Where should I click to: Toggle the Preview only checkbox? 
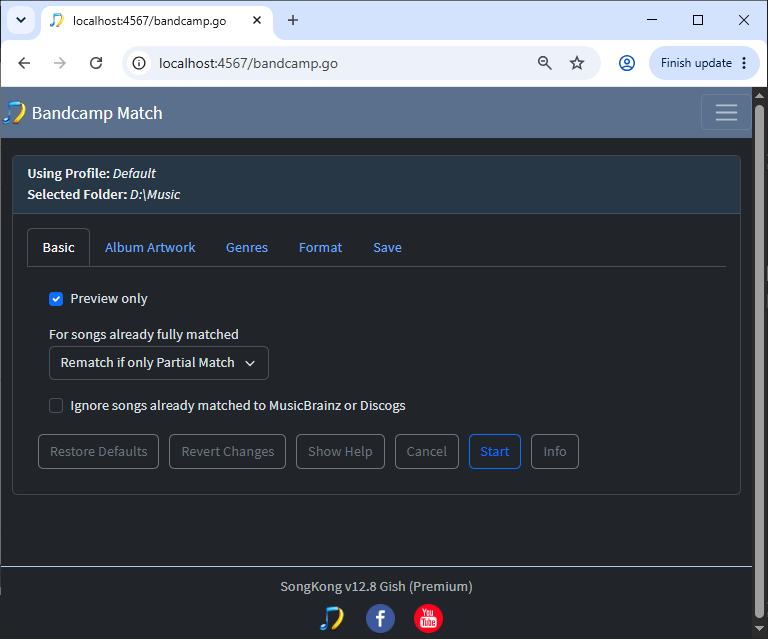point(56,299)
